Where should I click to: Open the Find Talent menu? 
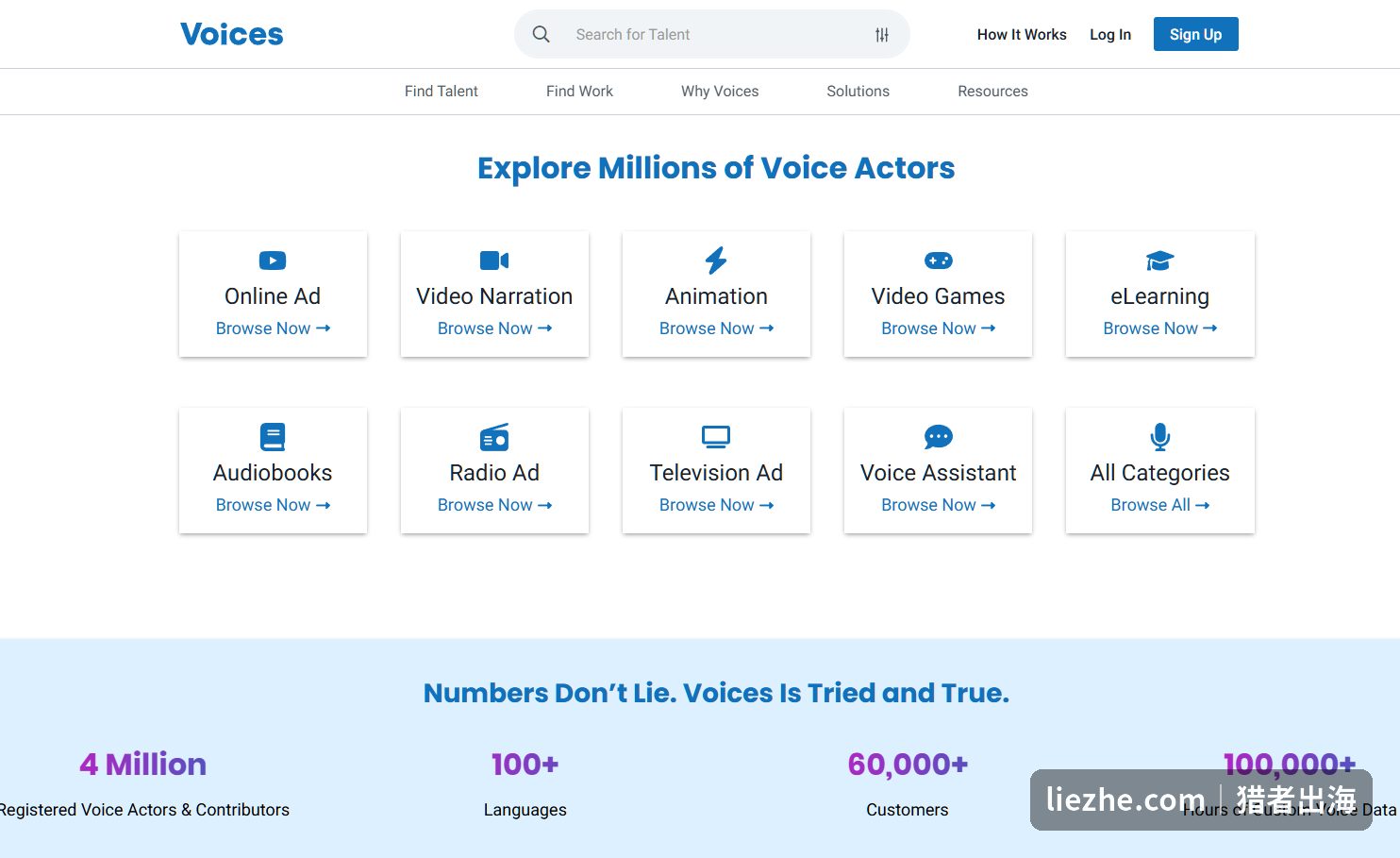(x=442, y=92)
